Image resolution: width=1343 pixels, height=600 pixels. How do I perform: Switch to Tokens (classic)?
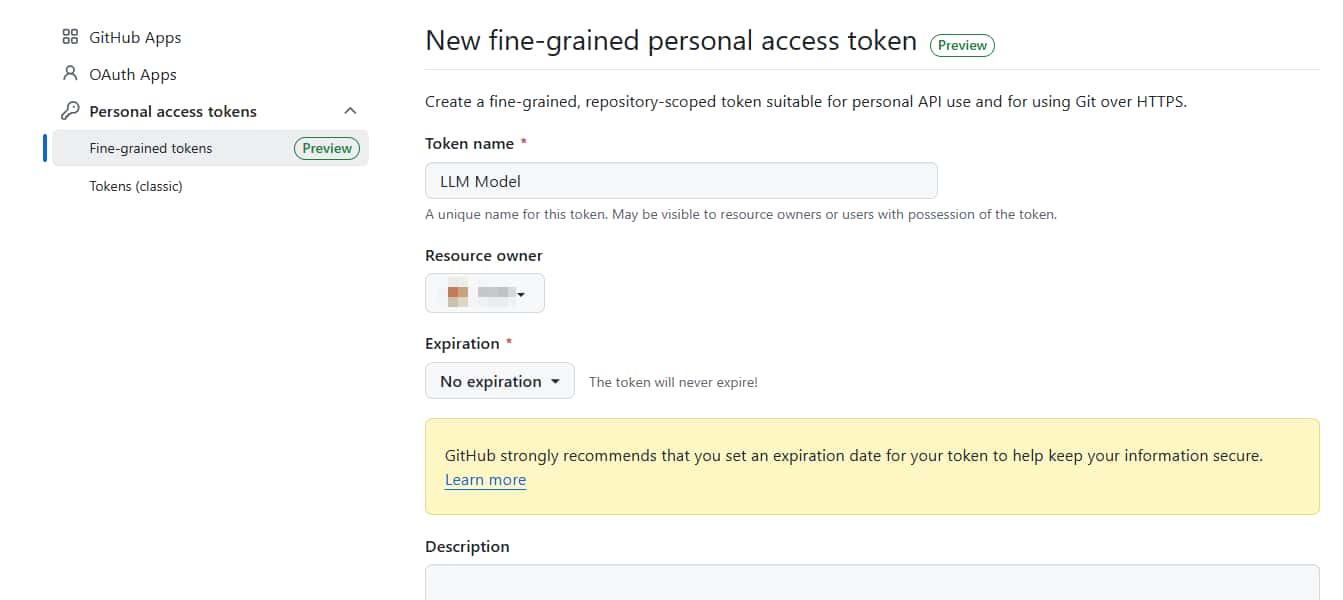[x=136, y=186]
